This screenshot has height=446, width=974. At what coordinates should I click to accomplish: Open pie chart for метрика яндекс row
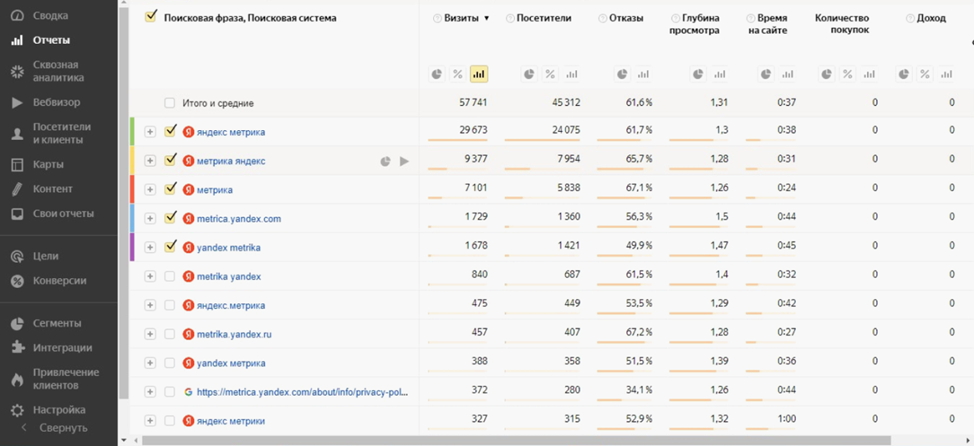coord(385,162)
